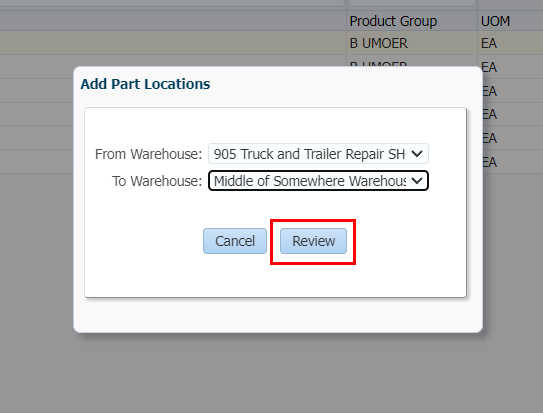Click the To Warehouse label
The image size is (543, 413).
(157, 181)
